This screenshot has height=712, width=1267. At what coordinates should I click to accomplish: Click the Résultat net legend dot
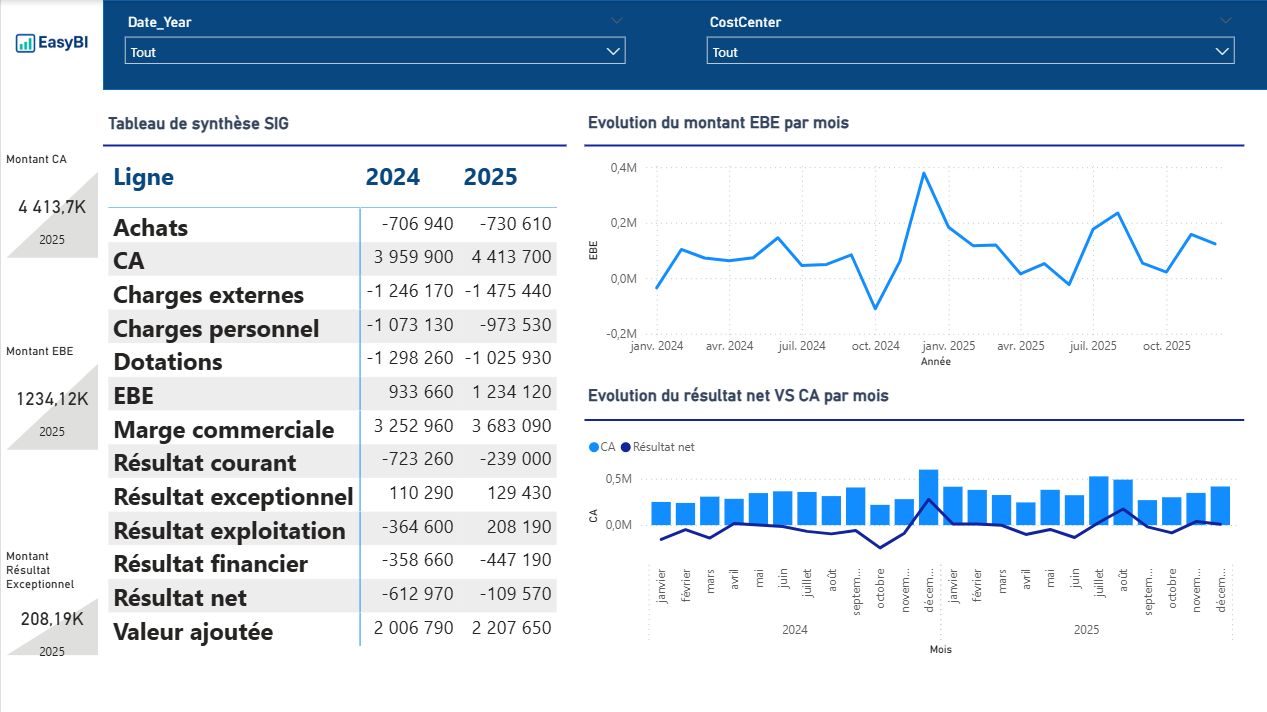pos(627,447)
